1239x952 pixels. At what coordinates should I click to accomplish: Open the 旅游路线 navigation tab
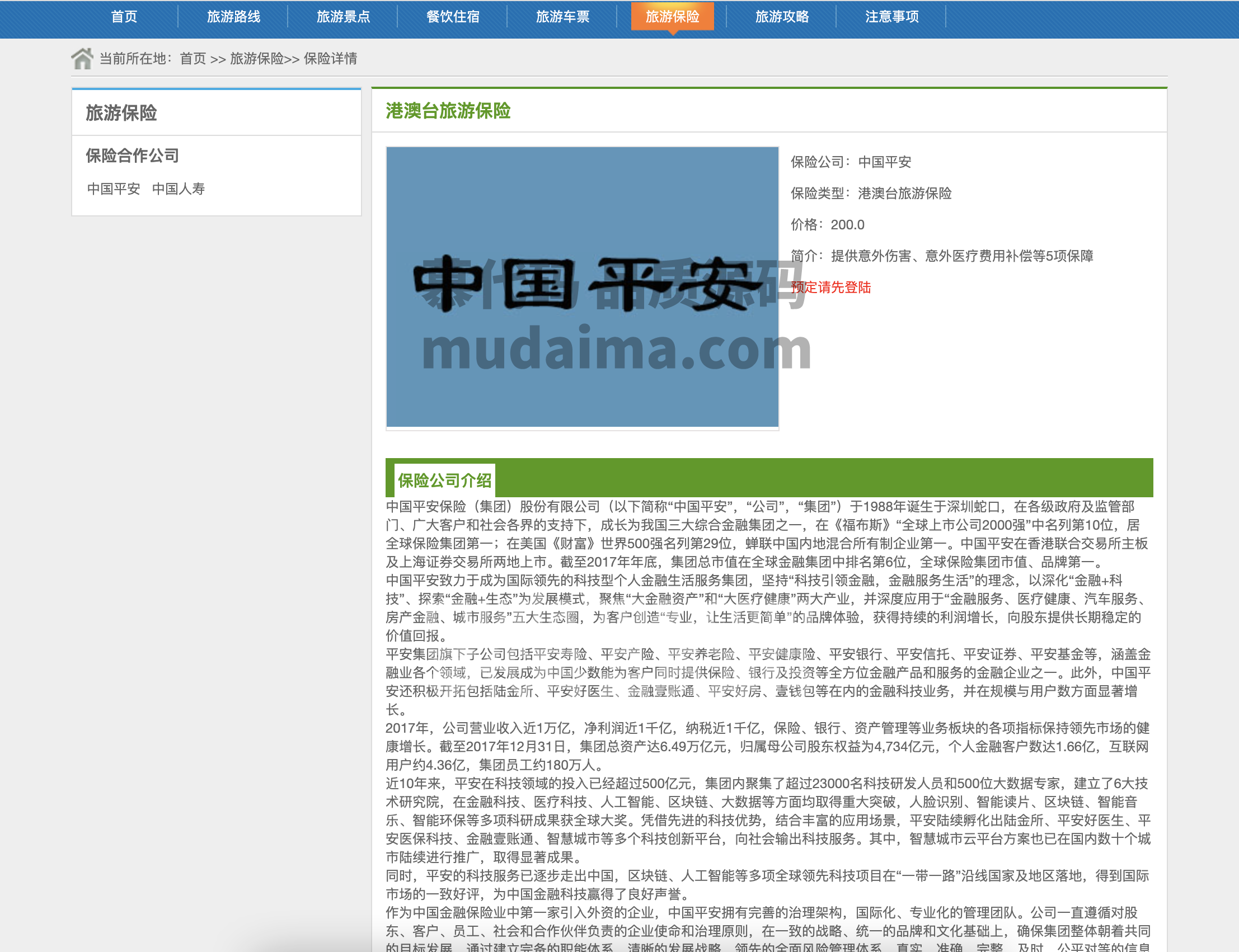233,16
